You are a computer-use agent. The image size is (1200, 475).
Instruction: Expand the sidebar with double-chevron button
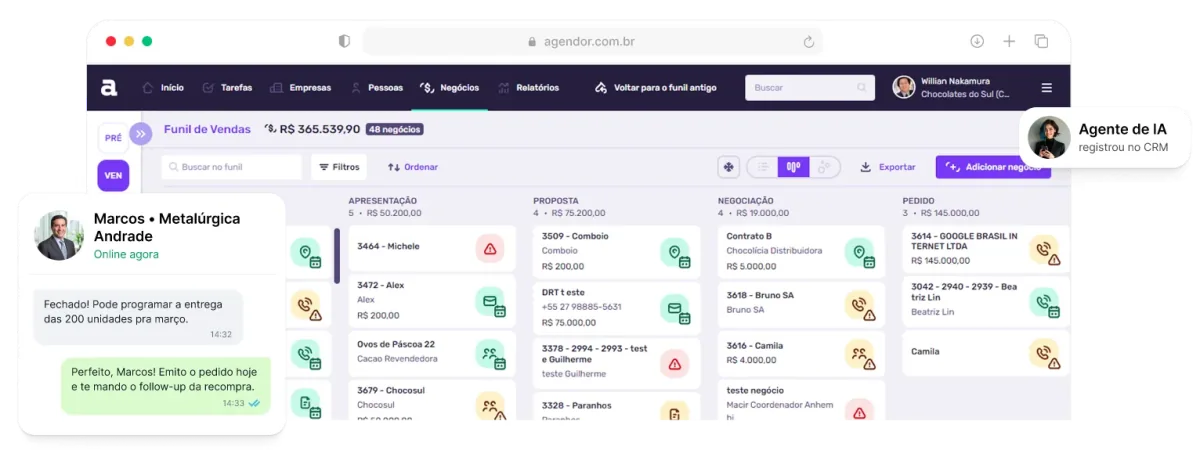tap(141, 133)
